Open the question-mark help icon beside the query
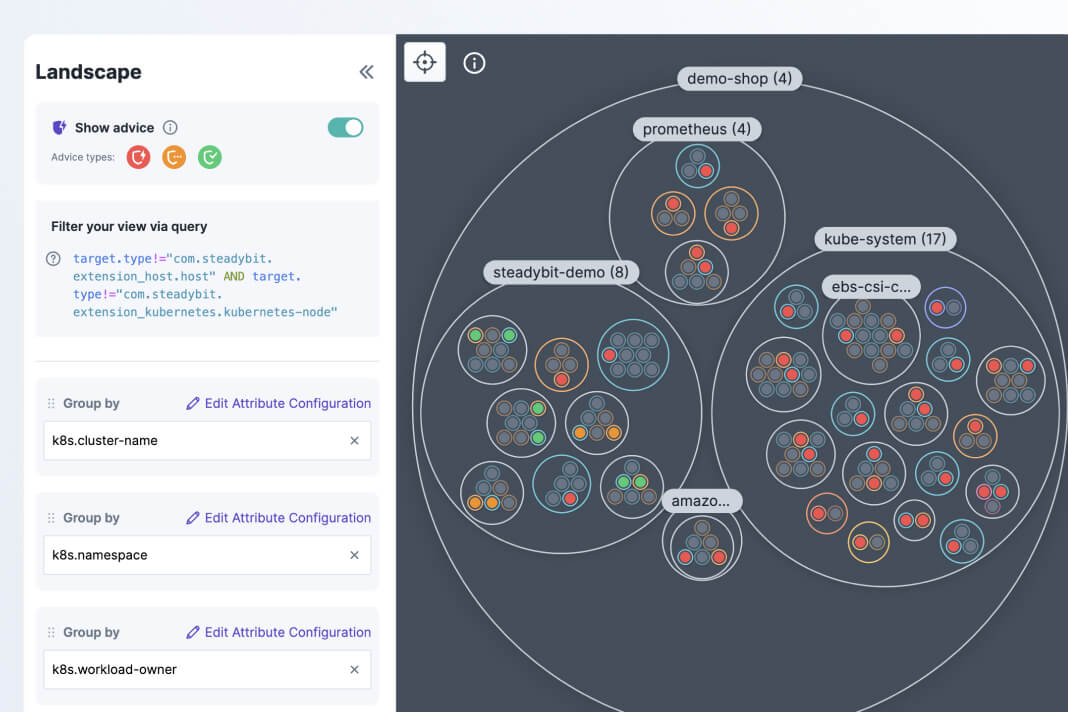This screenshot has height=712, width=1068. [53, 258]
